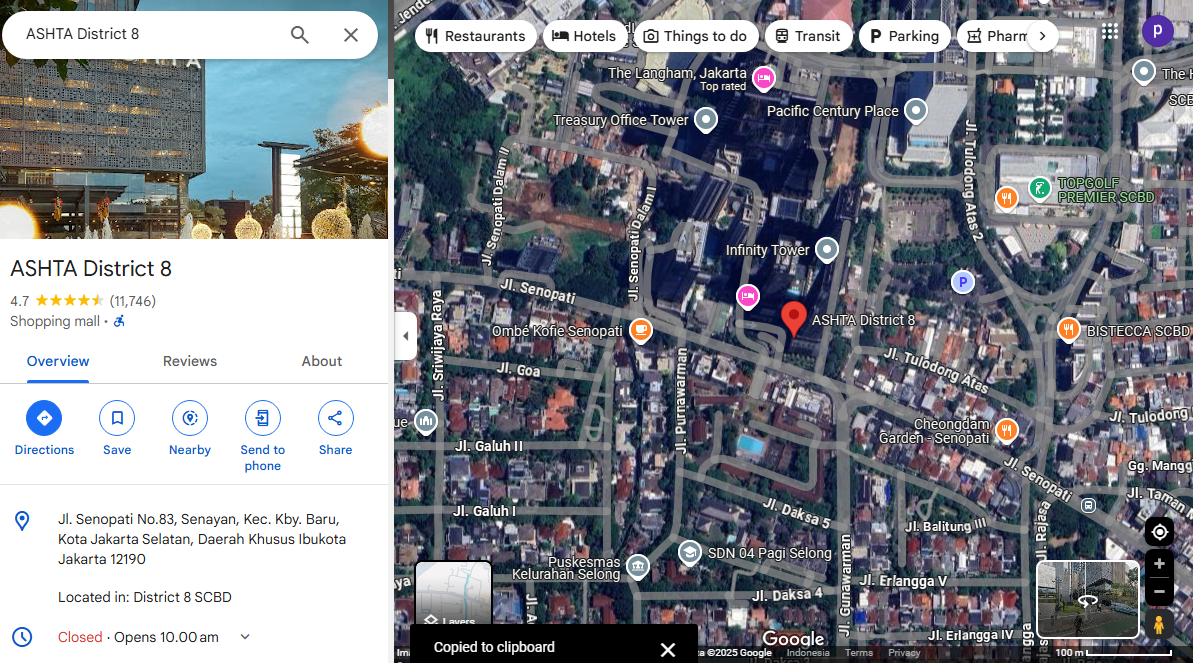The image size is (1193, 663).
Task: Open the Google account avatar
Action: click(1157, 31)
